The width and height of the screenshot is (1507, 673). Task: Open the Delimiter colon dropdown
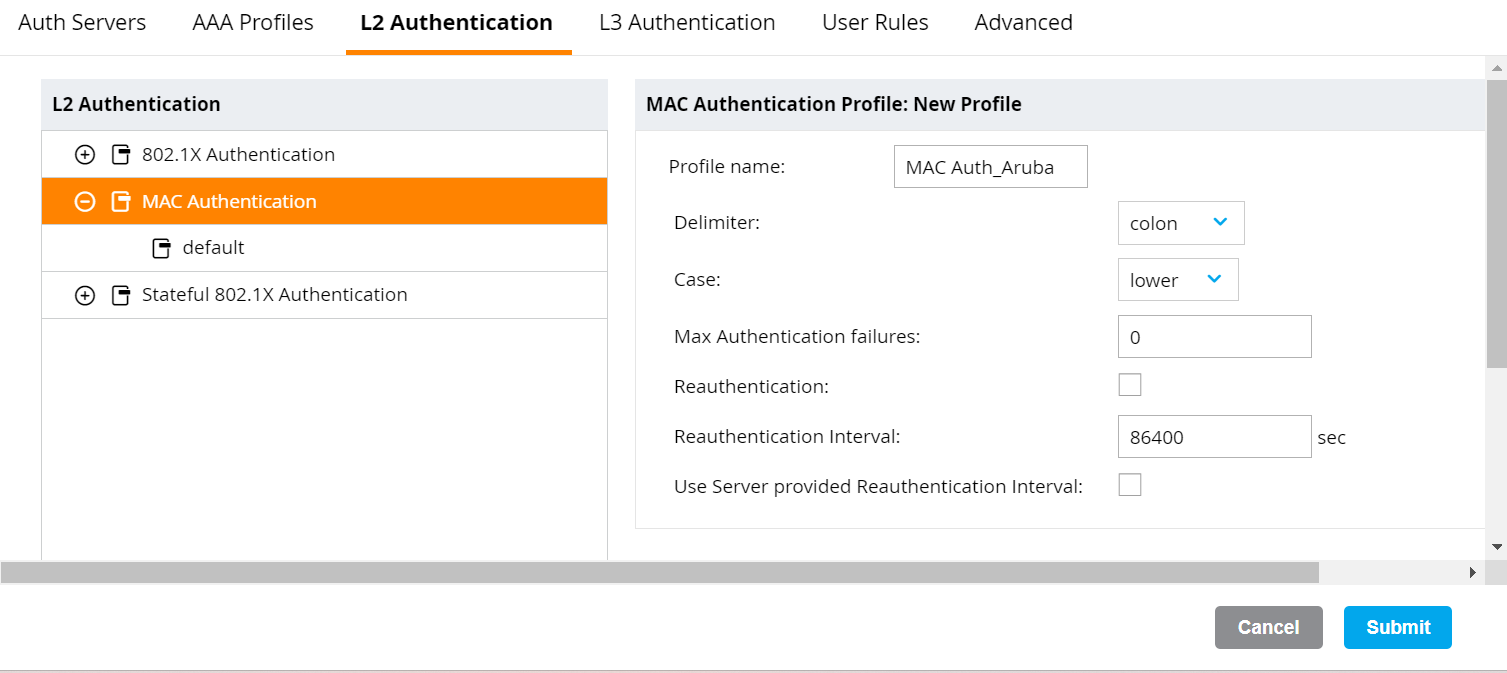pyautogui.click(x=1181, y=223)
